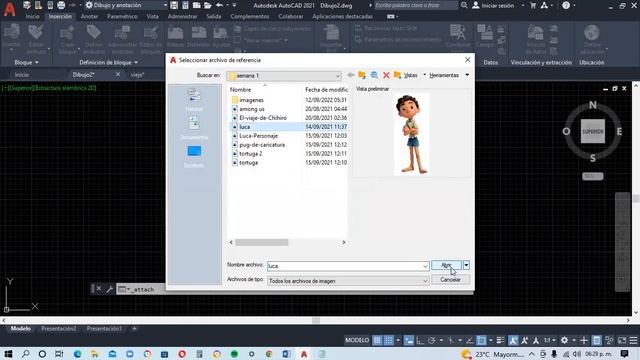
Task: Toggle dynamic input in status bar
Action: tap(409, 340)
